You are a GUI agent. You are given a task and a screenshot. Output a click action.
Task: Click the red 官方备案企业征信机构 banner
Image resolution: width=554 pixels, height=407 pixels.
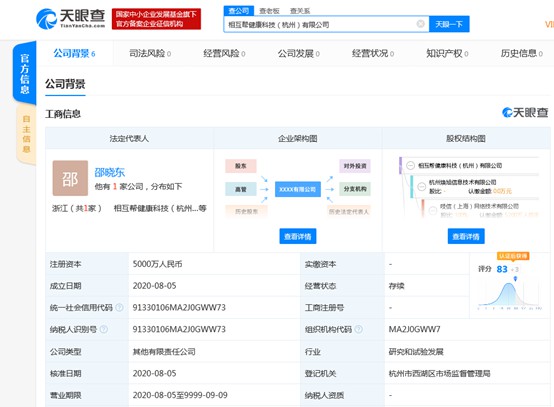click(x=156, y=19)
